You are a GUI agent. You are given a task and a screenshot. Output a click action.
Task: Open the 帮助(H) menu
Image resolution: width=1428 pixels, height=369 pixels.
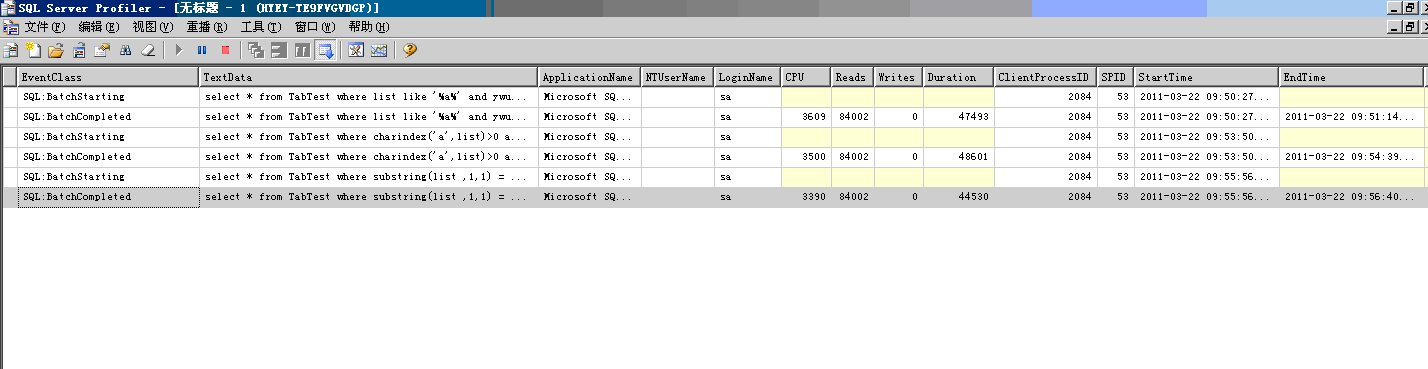[370, 27]
